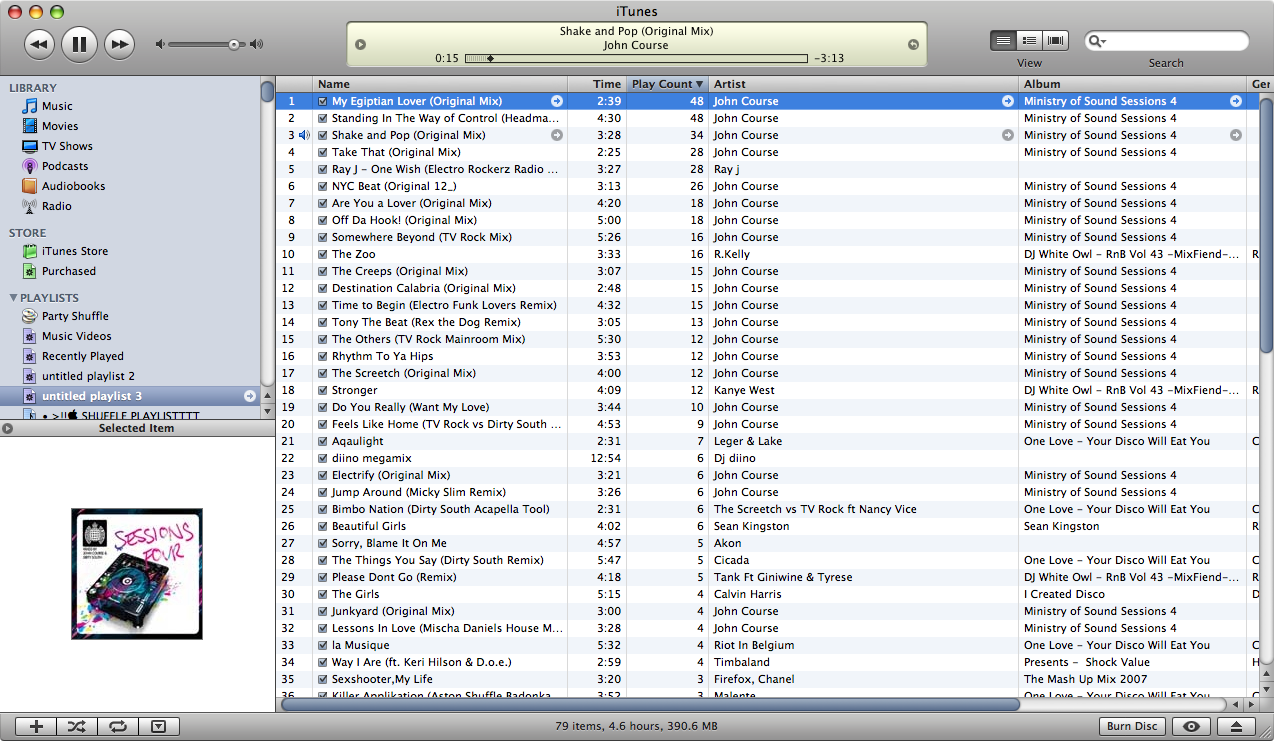Toggle shuffle mode in bottom bar

coord(76,727)
